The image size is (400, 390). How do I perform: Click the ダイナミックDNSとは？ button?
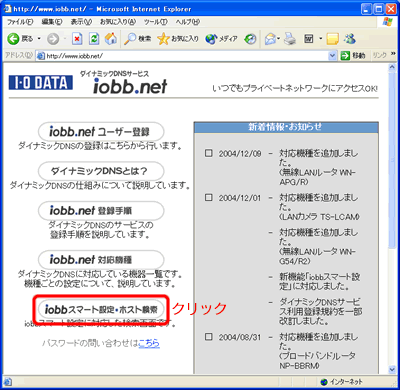click(101, 171)
